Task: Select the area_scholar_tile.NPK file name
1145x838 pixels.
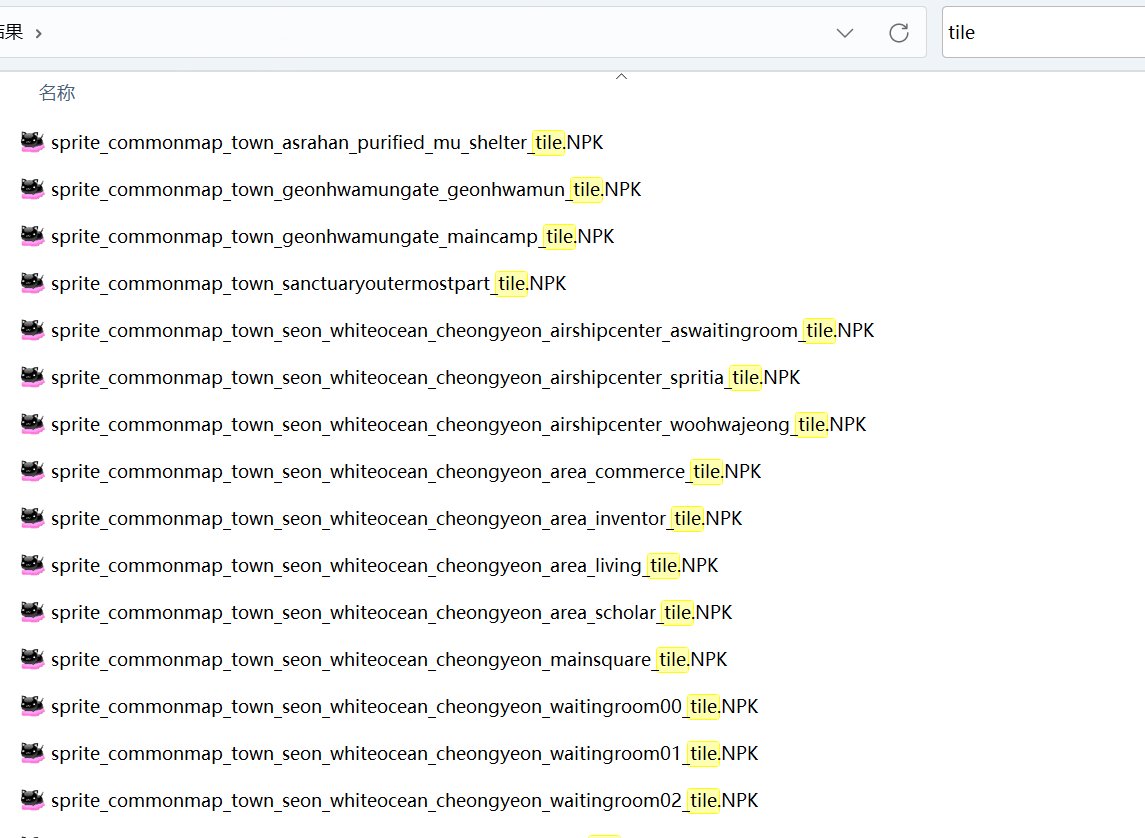Action: click(391, 613)
